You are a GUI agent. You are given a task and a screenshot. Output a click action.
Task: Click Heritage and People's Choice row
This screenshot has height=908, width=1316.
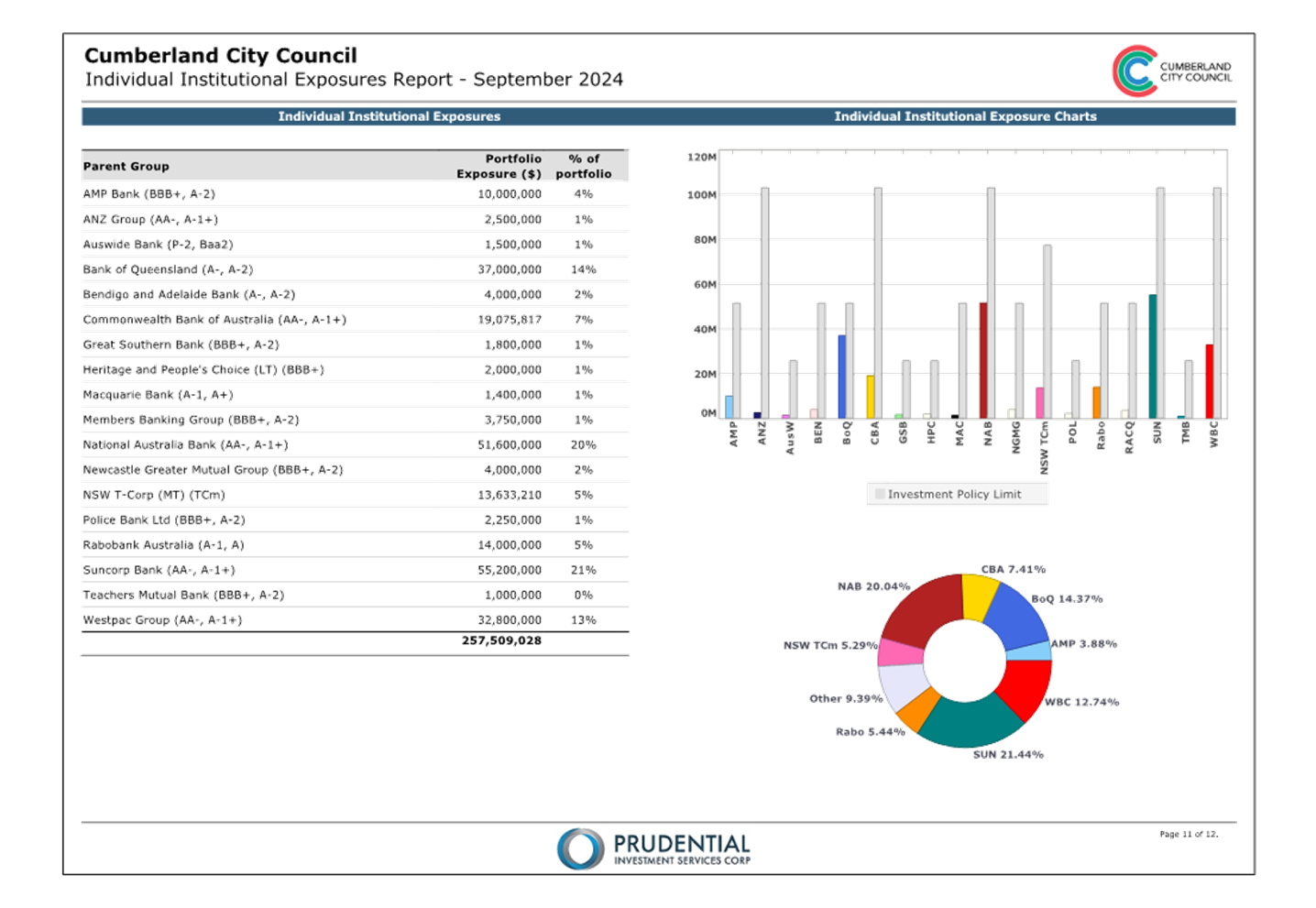[355, 369]
